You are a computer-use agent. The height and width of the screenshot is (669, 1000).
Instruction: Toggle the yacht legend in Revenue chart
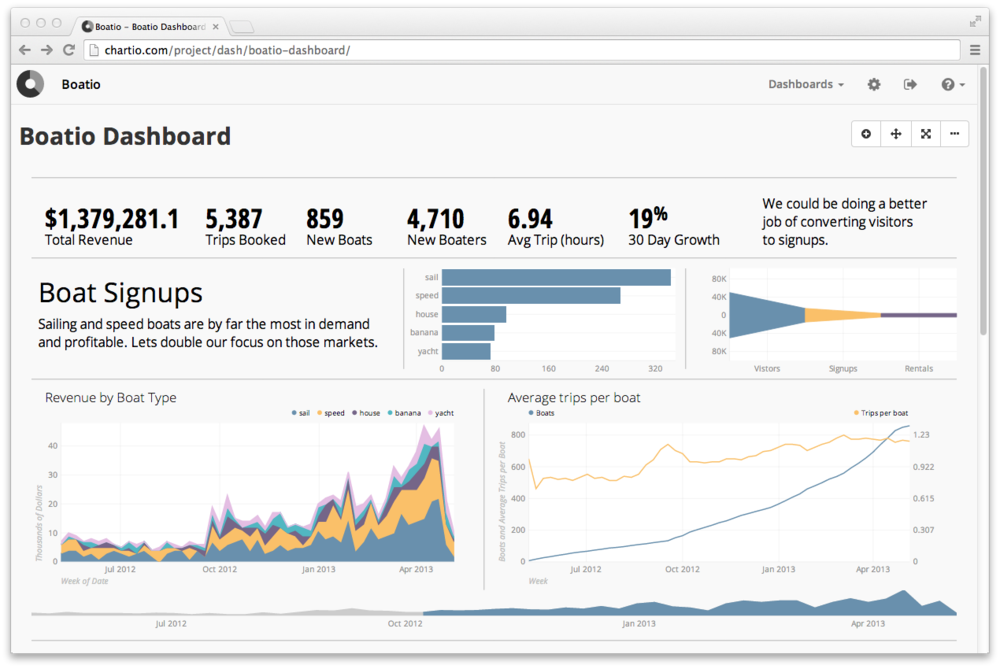(x=441, y=413)
